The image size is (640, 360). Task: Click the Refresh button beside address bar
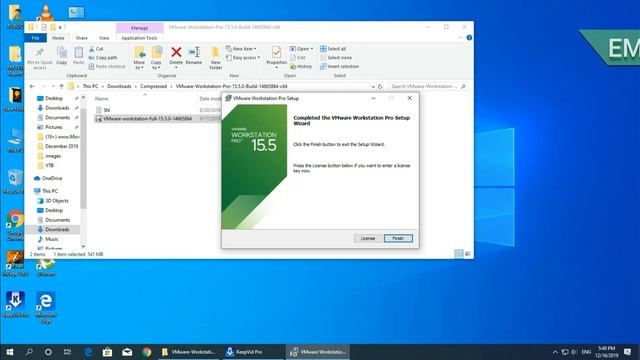[x=380, y=87]
